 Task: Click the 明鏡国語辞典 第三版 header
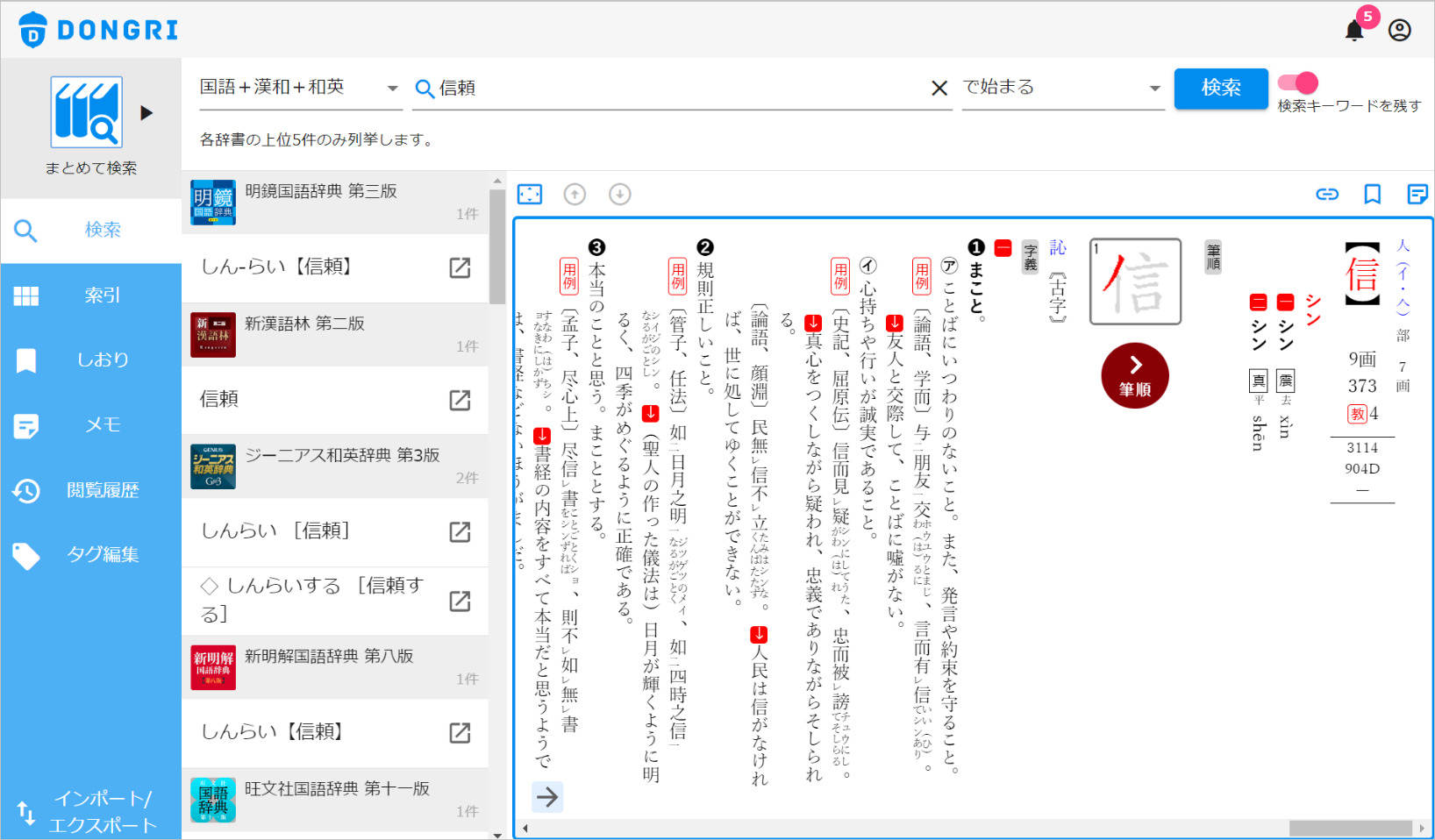(335, 202)
